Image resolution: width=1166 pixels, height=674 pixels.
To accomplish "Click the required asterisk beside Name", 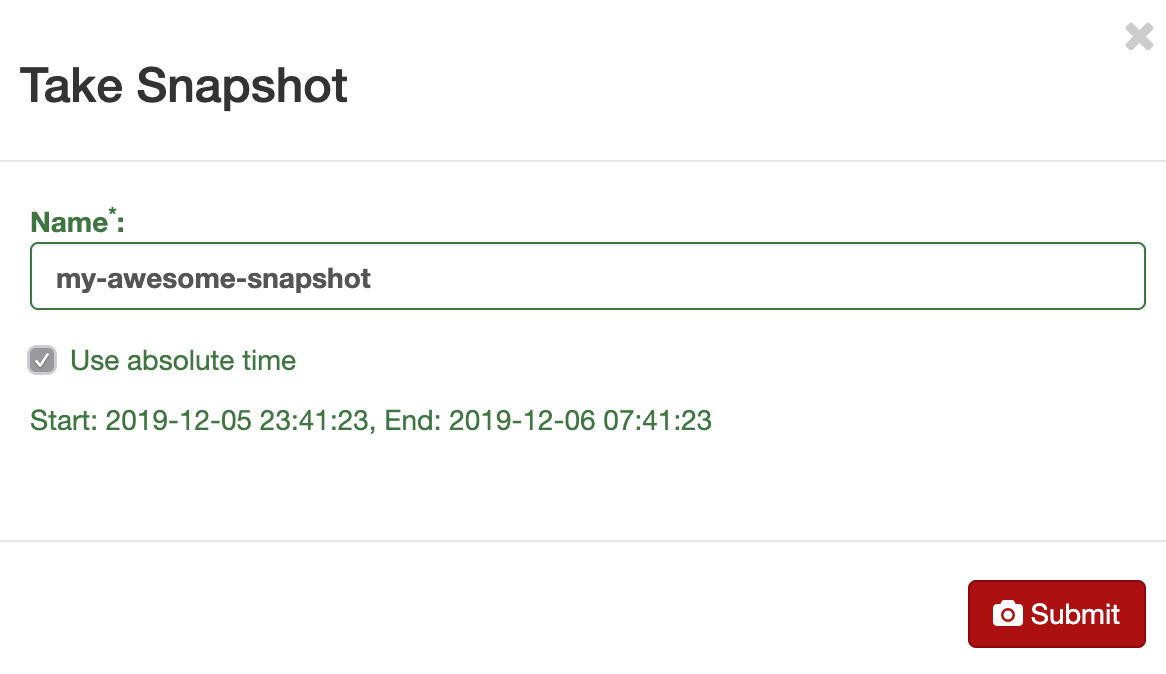I will (x=113, y=215).
